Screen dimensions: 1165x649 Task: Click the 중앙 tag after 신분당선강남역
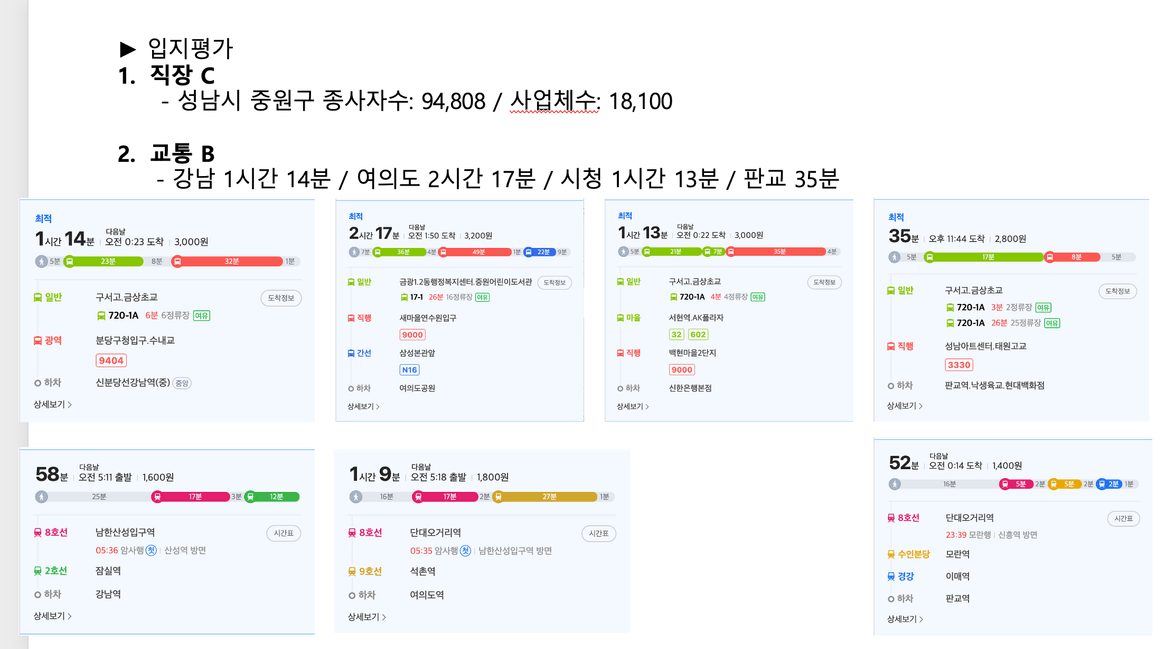[182, 383]
